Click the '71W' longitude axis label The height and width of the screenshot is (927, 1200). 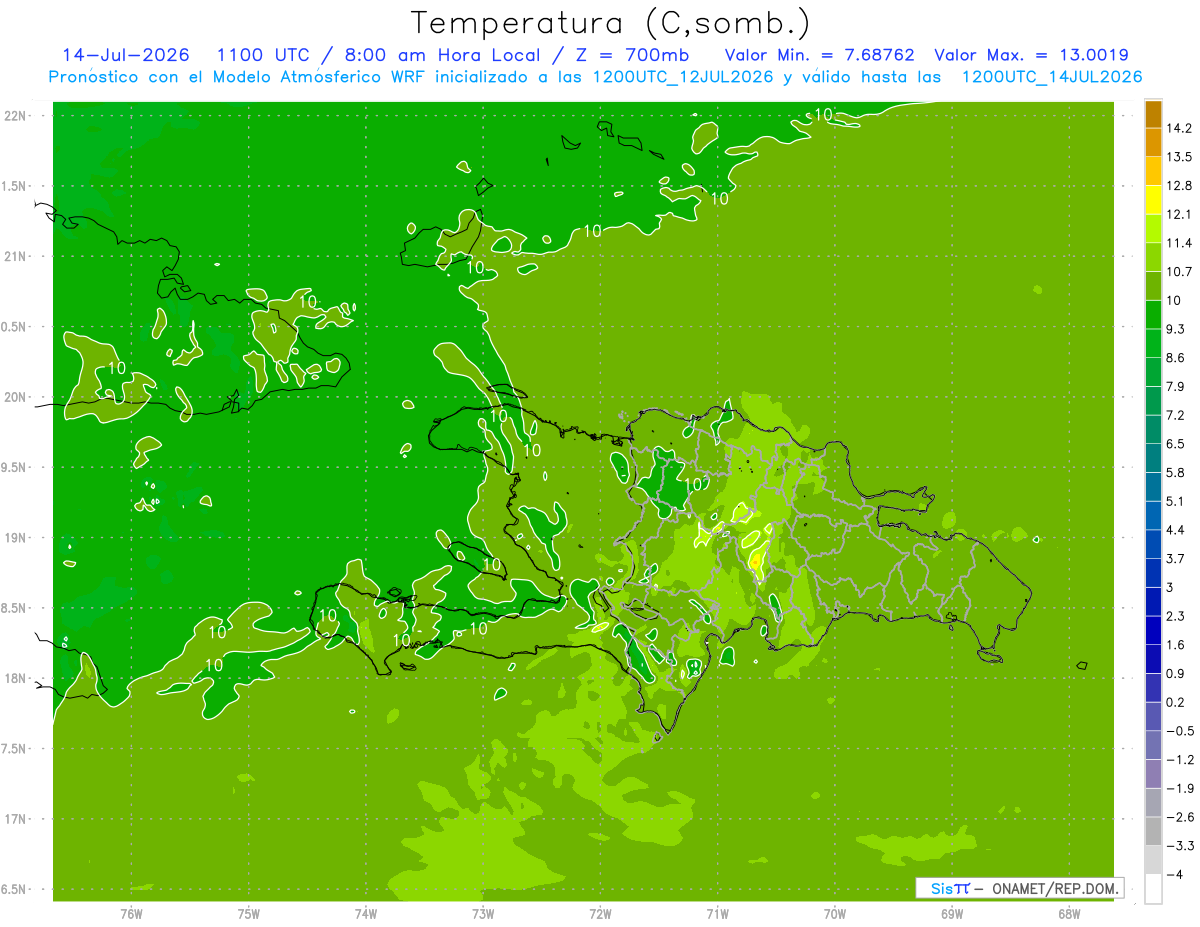pos(718,914)
